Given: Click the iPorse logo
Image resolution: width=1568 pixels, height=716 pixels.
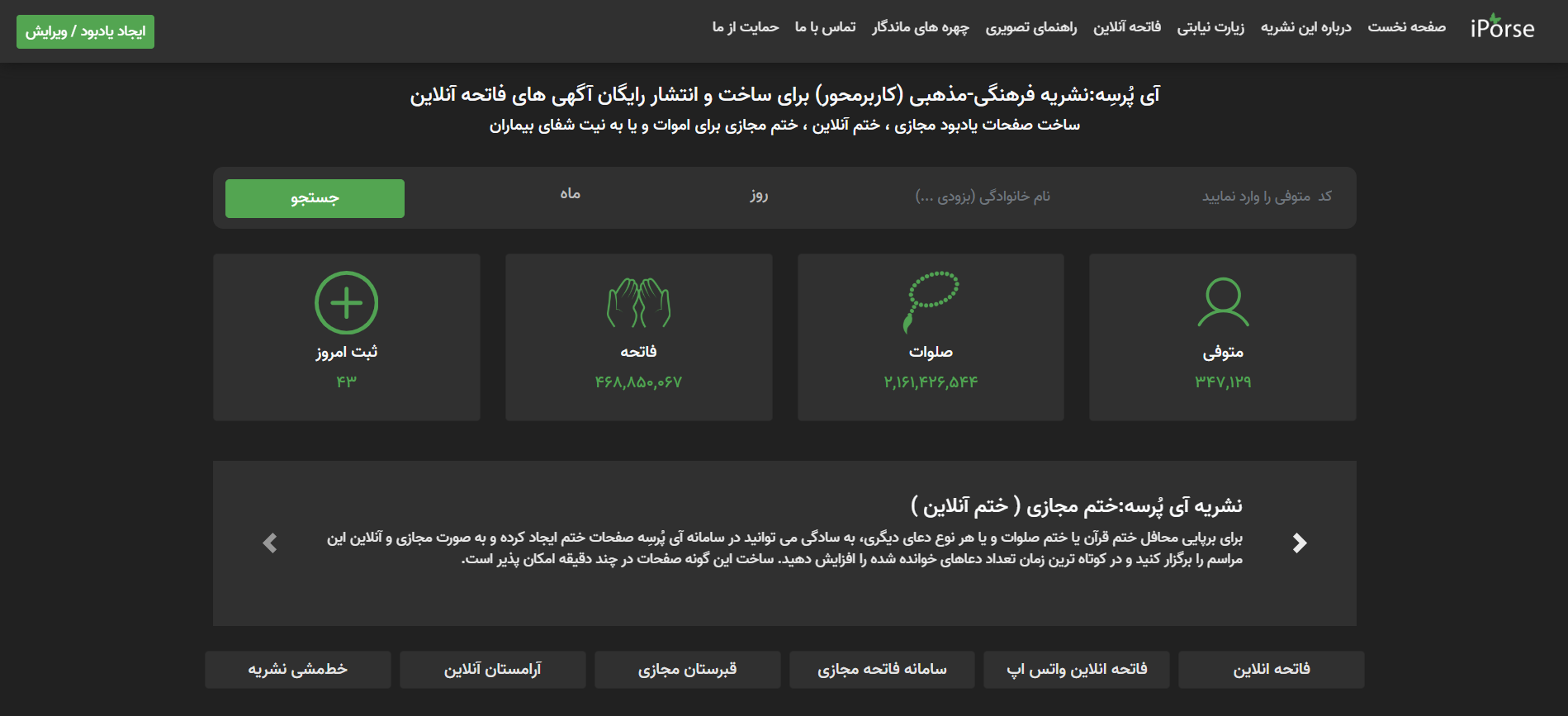Looking at the screenshot, I should point(1501,28).
